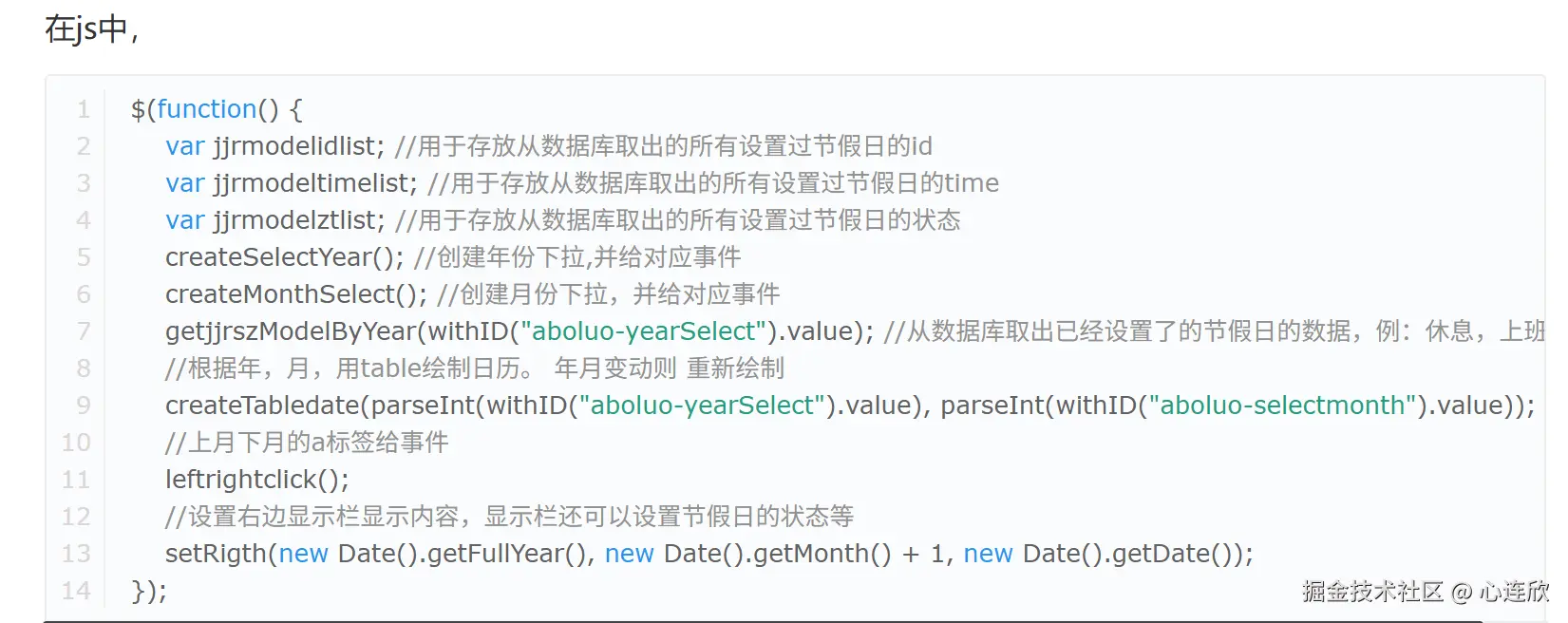
Task: Click the jjrmodelztlist variable name
Action: point(295,220)
